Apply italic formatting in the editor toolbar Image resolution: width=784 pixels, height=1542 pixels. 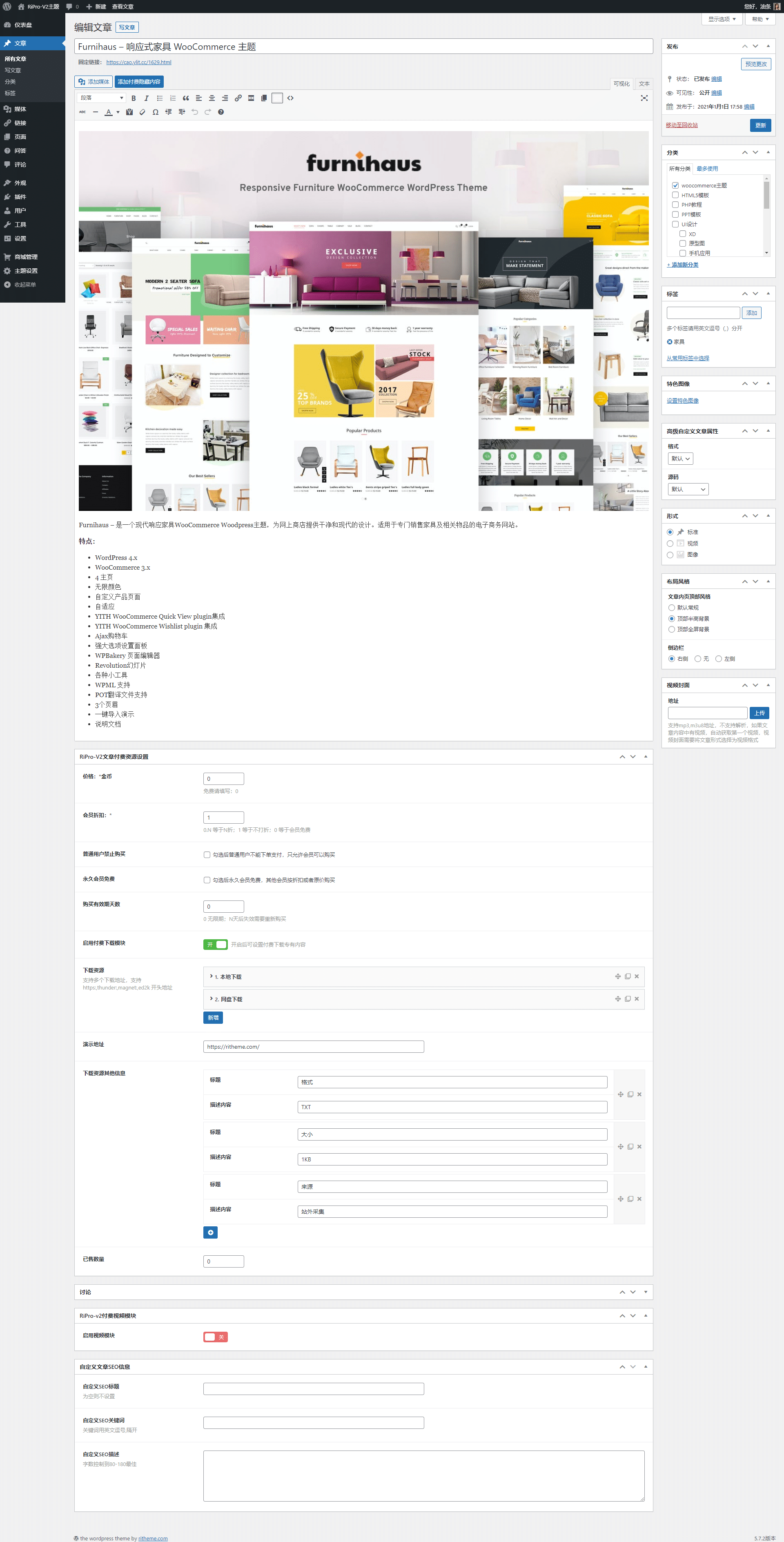tap(147, 98)
